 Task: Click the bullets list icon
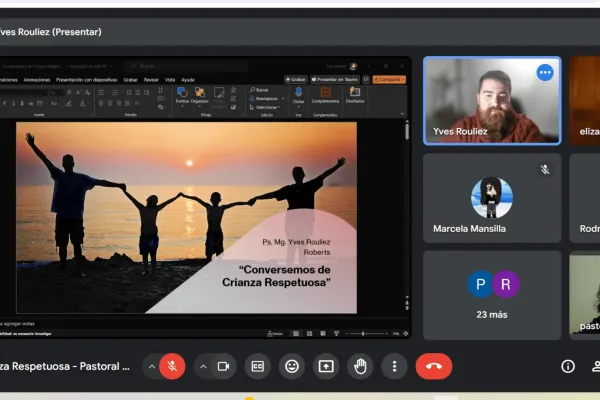pyautogui.click(x=101, y=93)
